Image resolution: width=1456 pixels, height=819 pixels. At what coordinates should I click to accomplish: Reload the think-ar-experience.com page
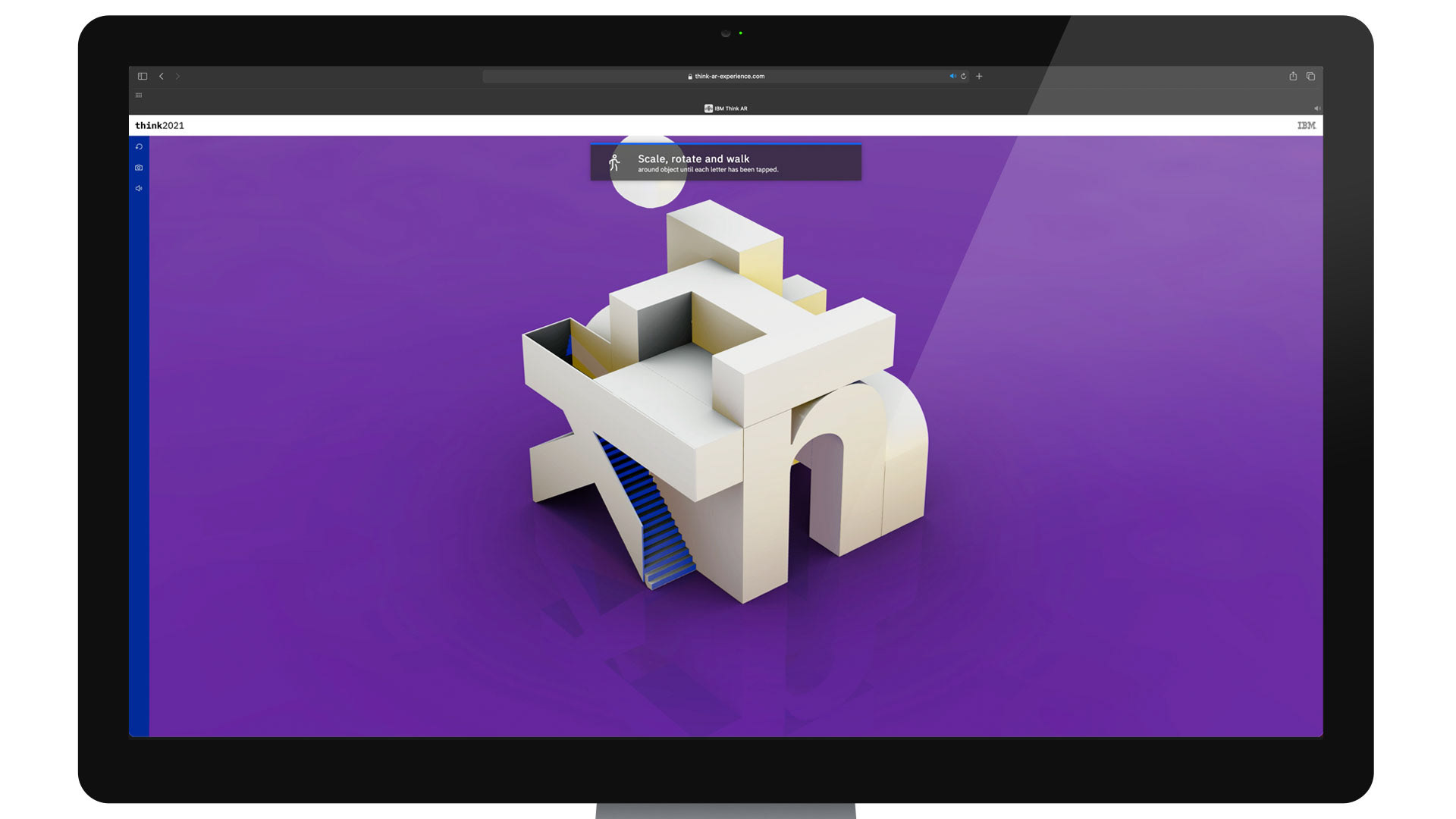[x=964, y=77]
